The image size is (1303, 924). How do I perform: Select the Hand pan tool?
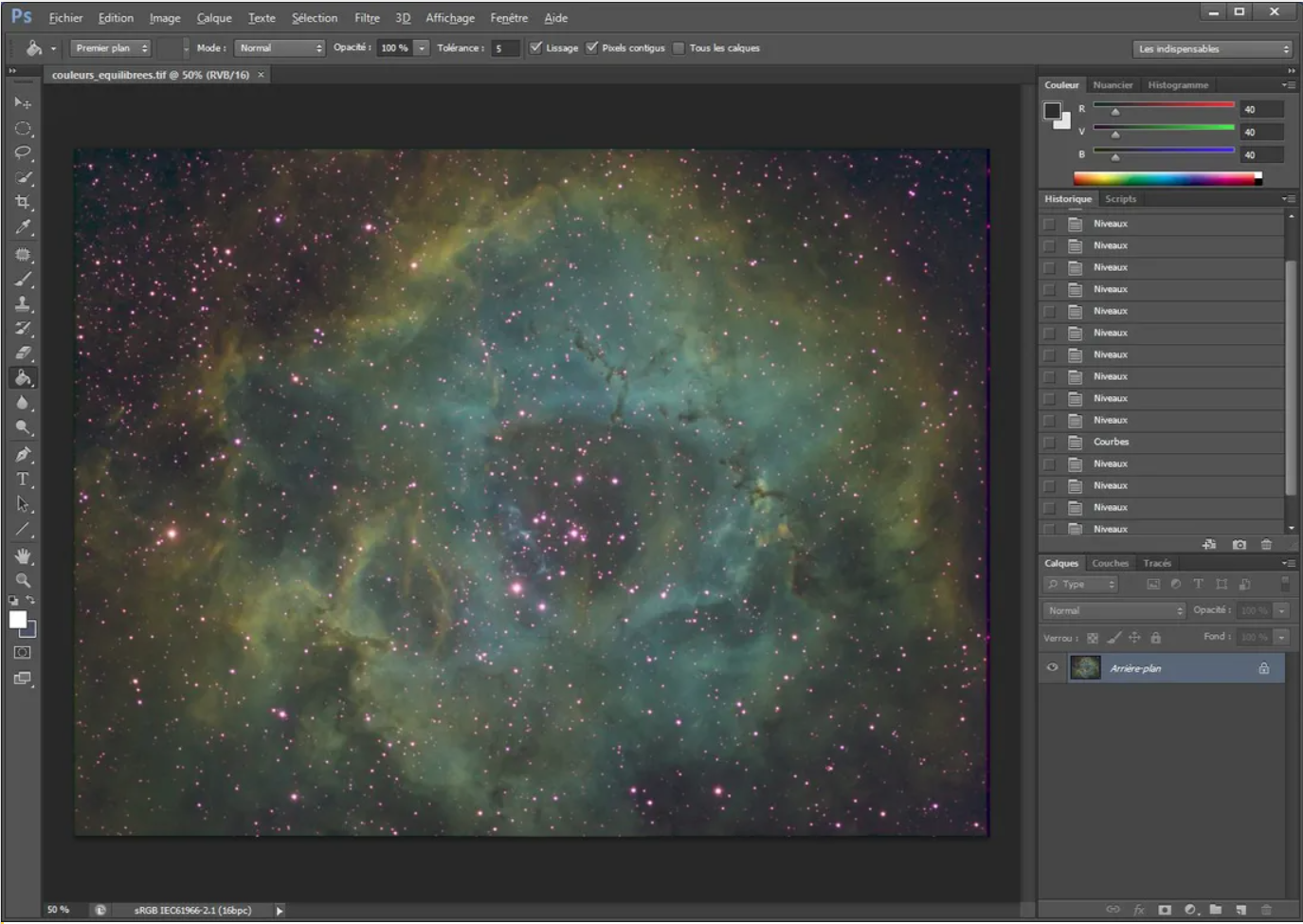23,555
